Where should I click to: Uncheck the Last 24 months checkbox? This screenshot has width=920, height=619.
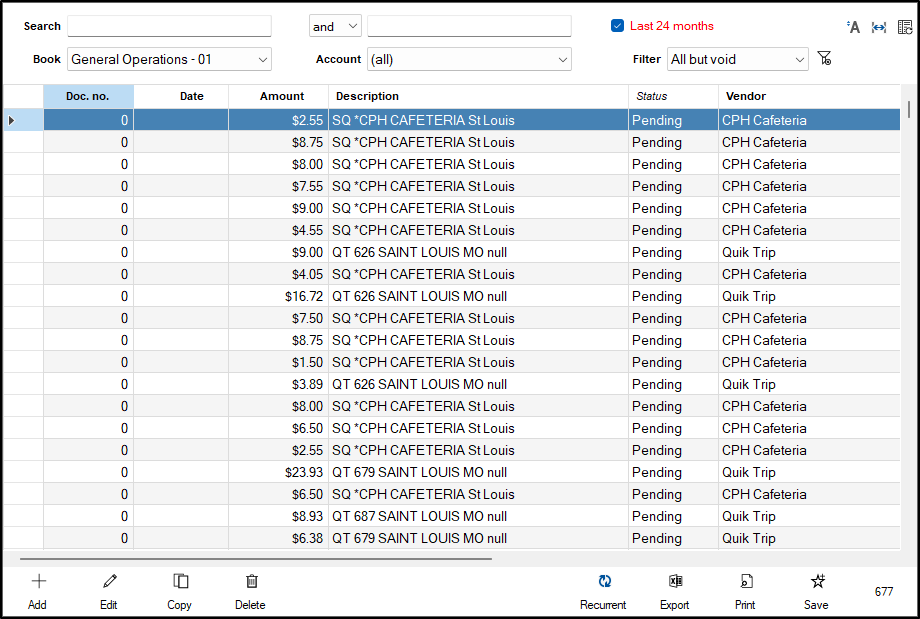click(x=617, y=26)
